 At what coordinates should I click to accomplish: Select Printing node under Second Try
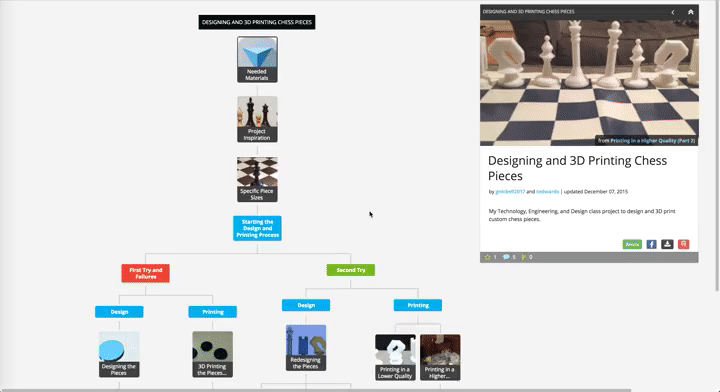[418, 305]
